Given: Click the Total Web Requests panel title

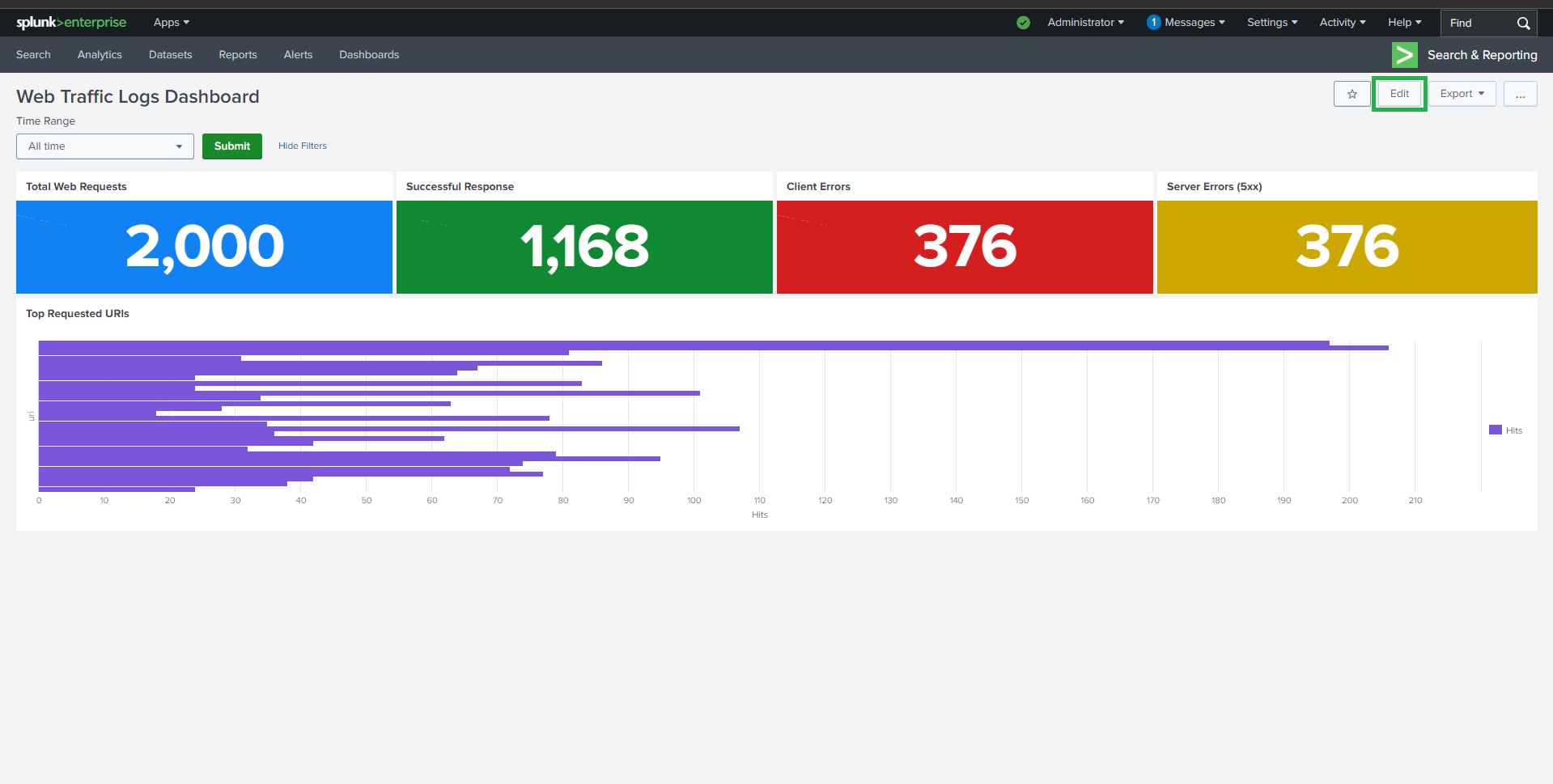Looking at the screenshot, I should (x=76, y=187).
